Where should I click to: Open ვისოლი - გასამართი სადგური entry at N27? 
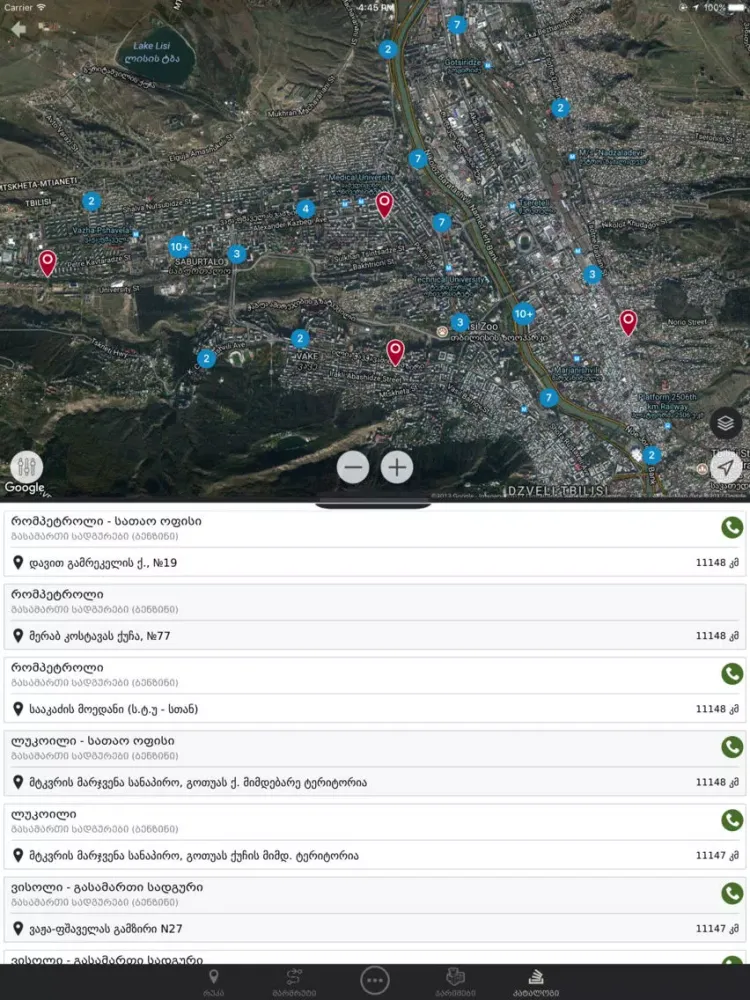pos(107,887)
